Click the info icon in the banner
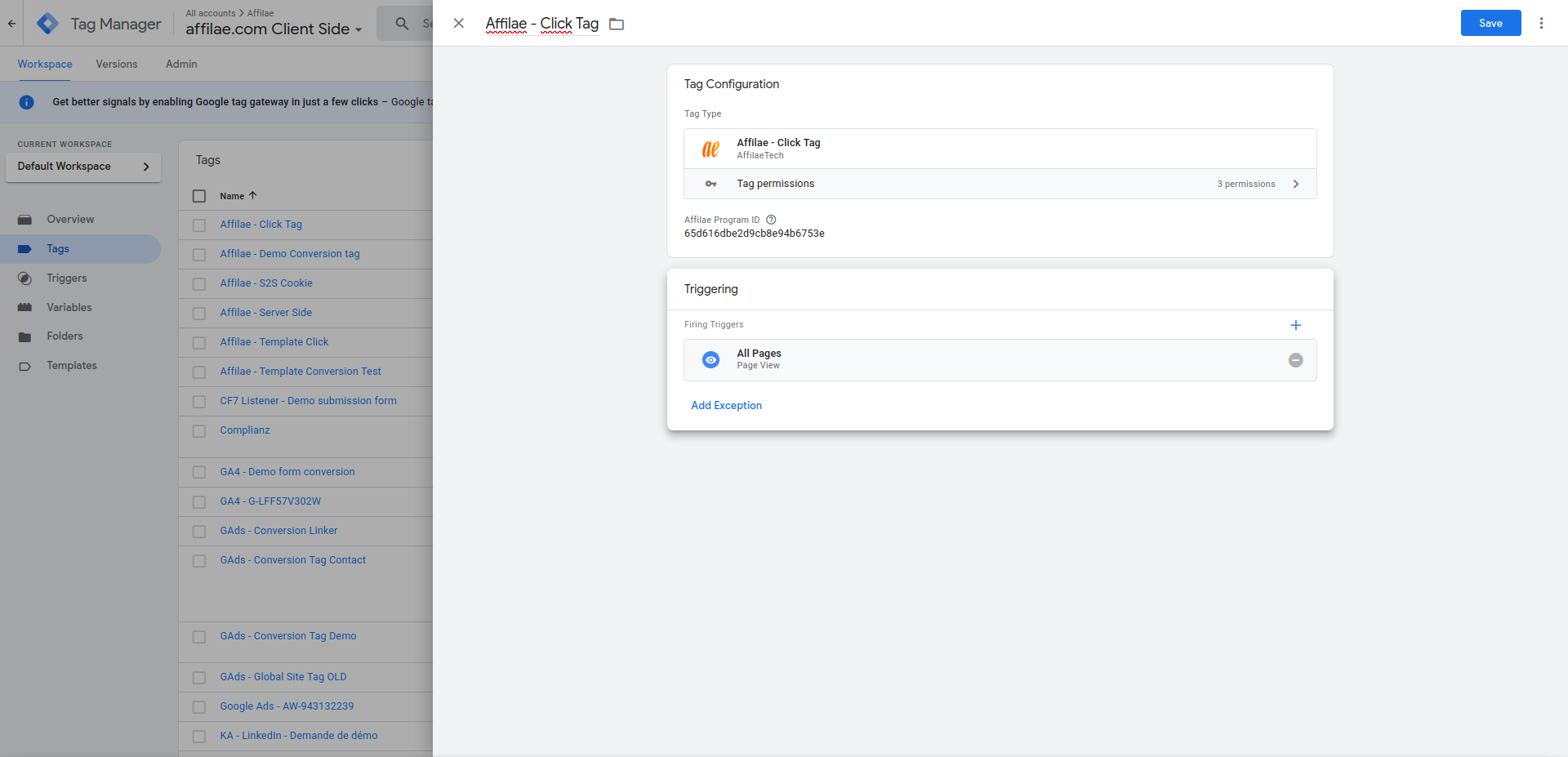Screen dimensions: 1568x757 click(26, 102)
